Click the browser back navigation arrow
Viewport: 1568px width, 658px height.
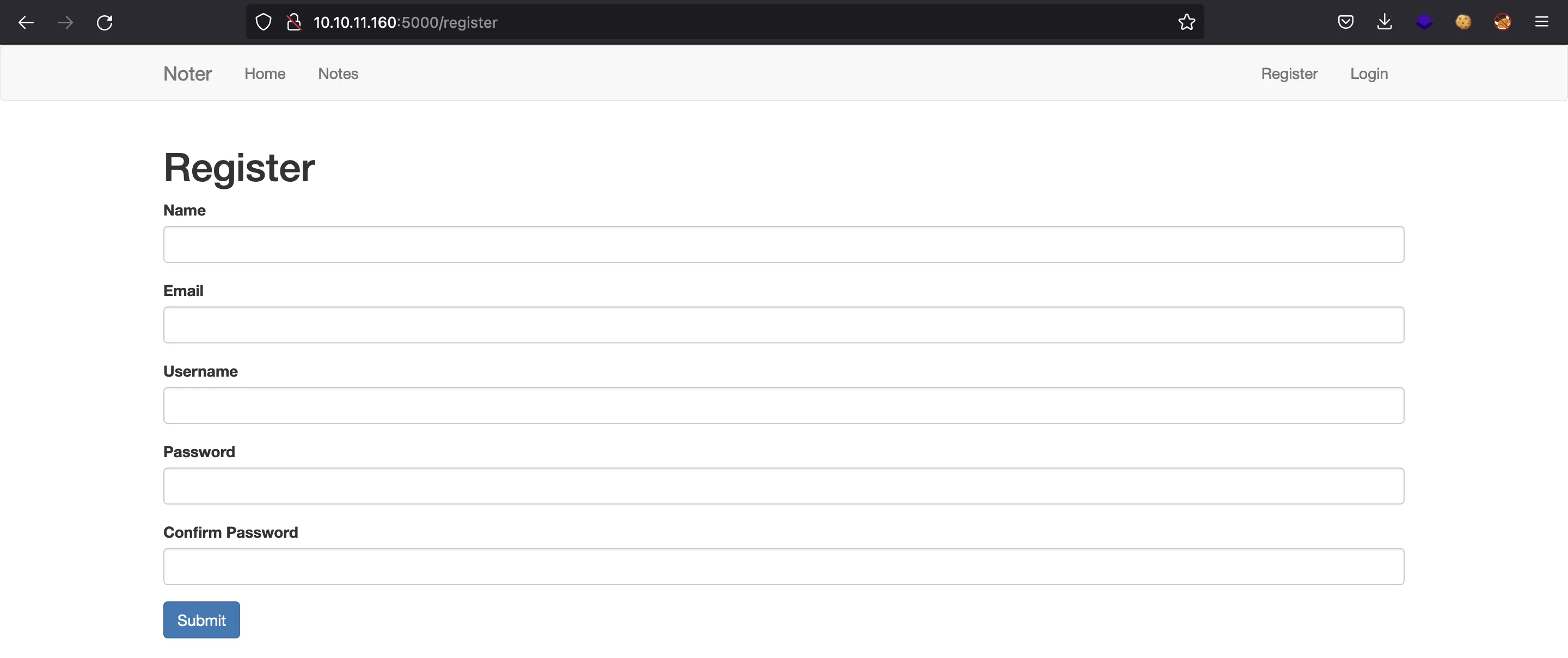pos(25,21)
